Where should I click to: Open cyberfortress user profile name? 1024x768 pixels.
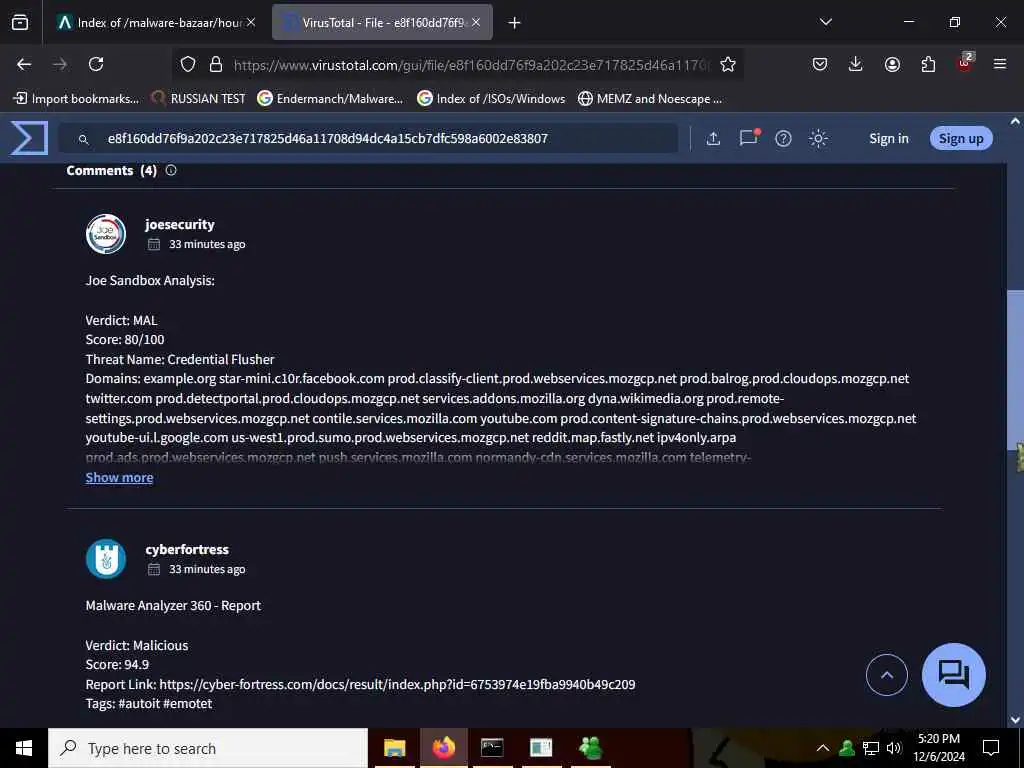(187, 550)
